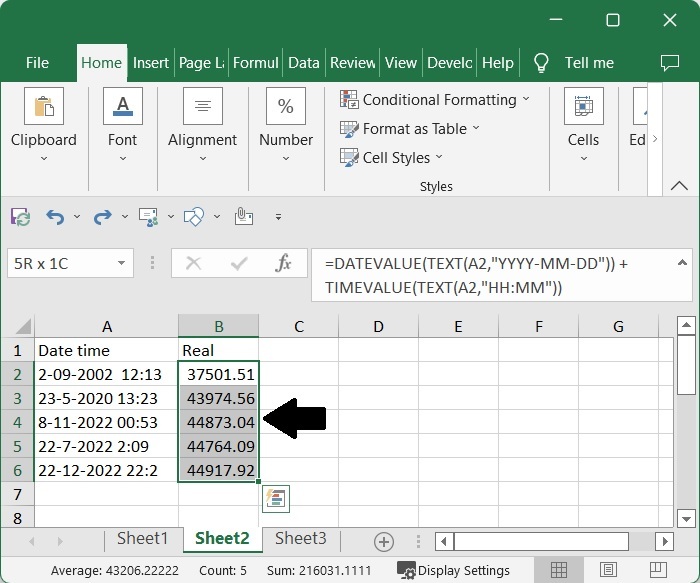
Task: Go to the previous sheet tab arrow
Action: 32,541
